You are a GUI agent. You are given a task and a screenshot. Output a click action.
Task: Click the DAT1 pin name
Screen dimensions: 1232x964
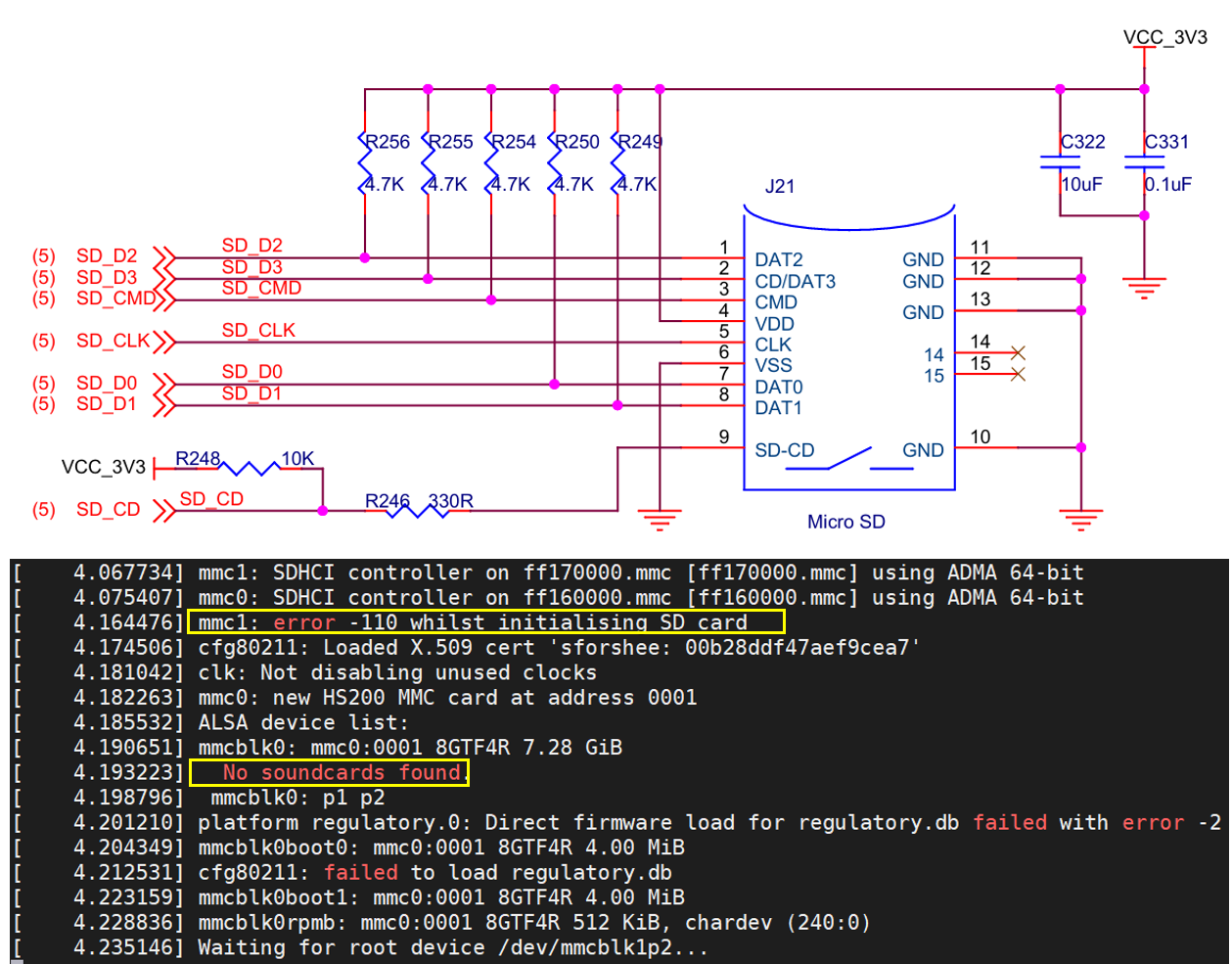pos(779,408)
